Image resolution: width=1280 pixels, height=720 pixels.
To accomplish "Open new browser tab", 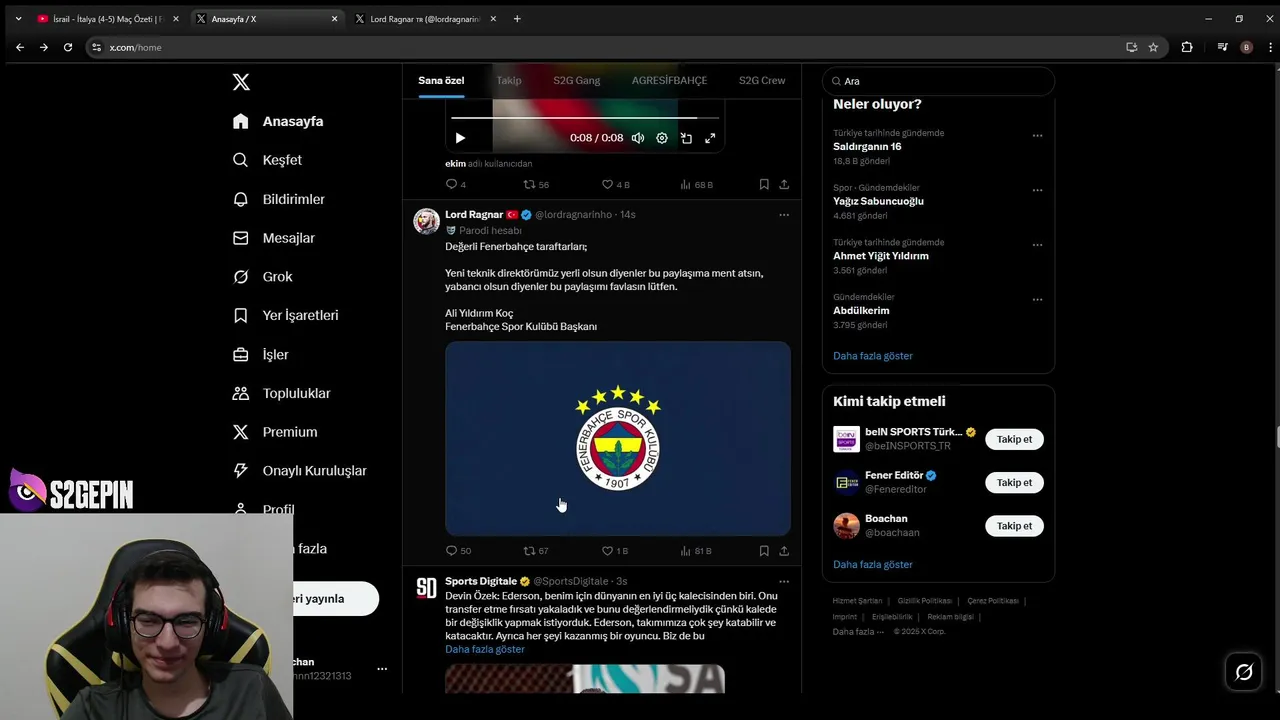I will point(517,19).
